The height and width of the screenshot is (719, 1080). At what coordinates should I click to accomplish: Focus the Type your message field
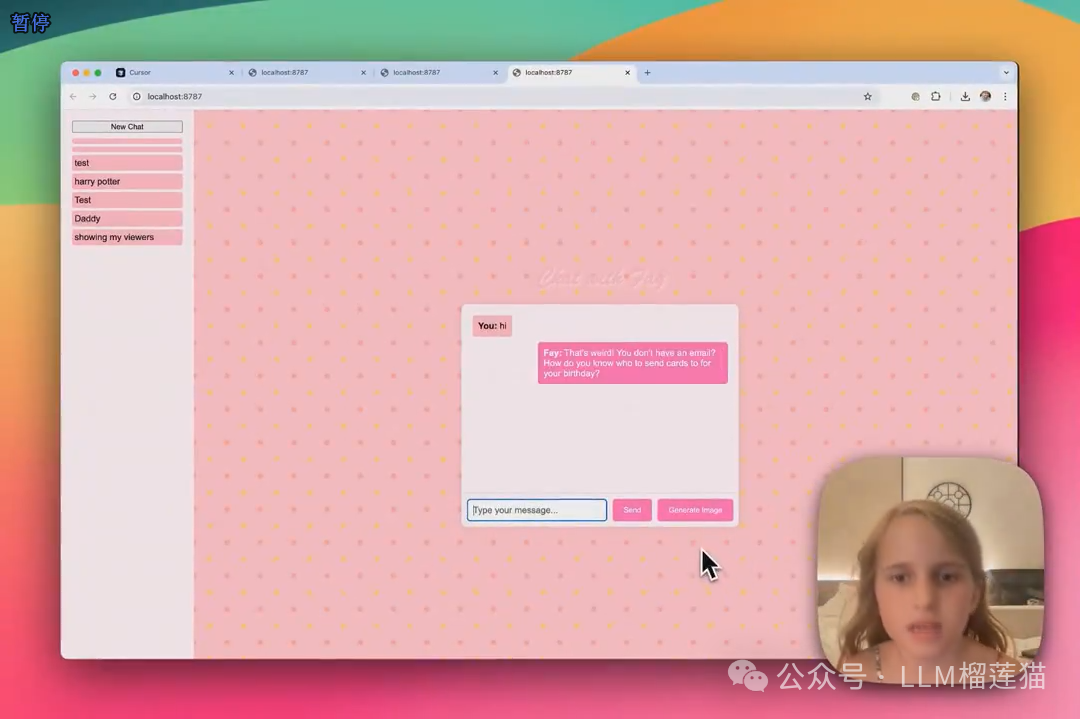pyautogui.click(x=537, y=510)
